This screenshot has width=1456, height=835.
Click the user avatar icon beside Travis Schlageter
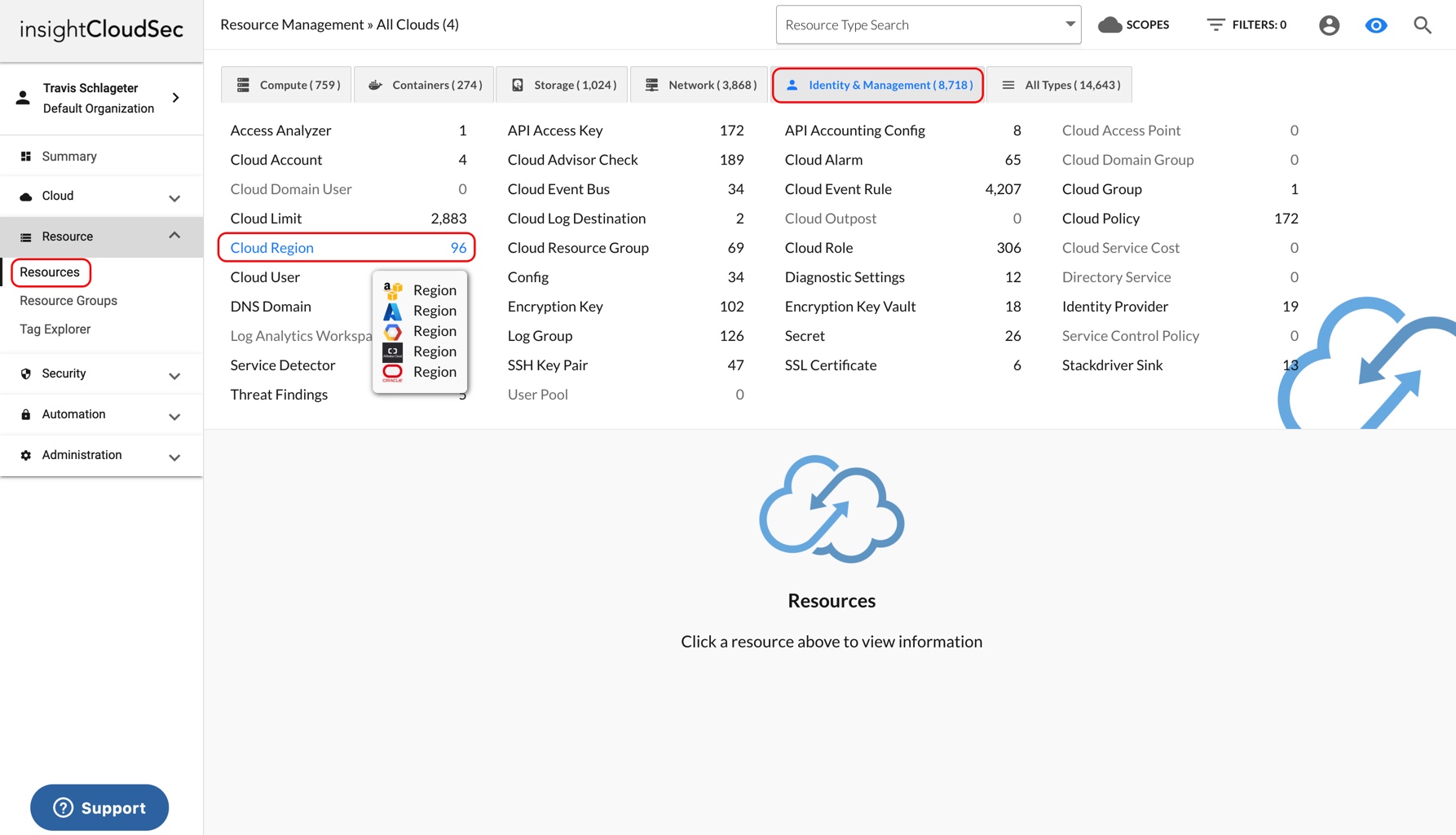pyautogui.click(x=23, y=98)
